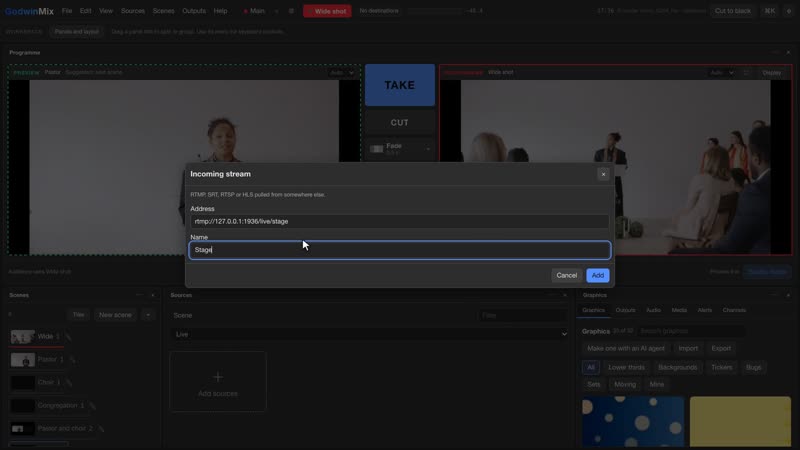Click the Display button in programme
The width and height of the screenshot is (800, 450).
[771, 72]
